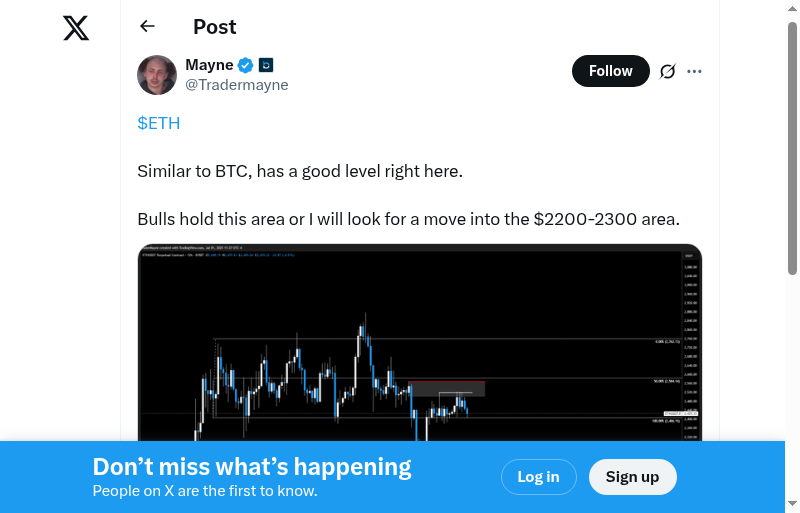
Task: Go back using the left arrow
Action: pos(148,26)
